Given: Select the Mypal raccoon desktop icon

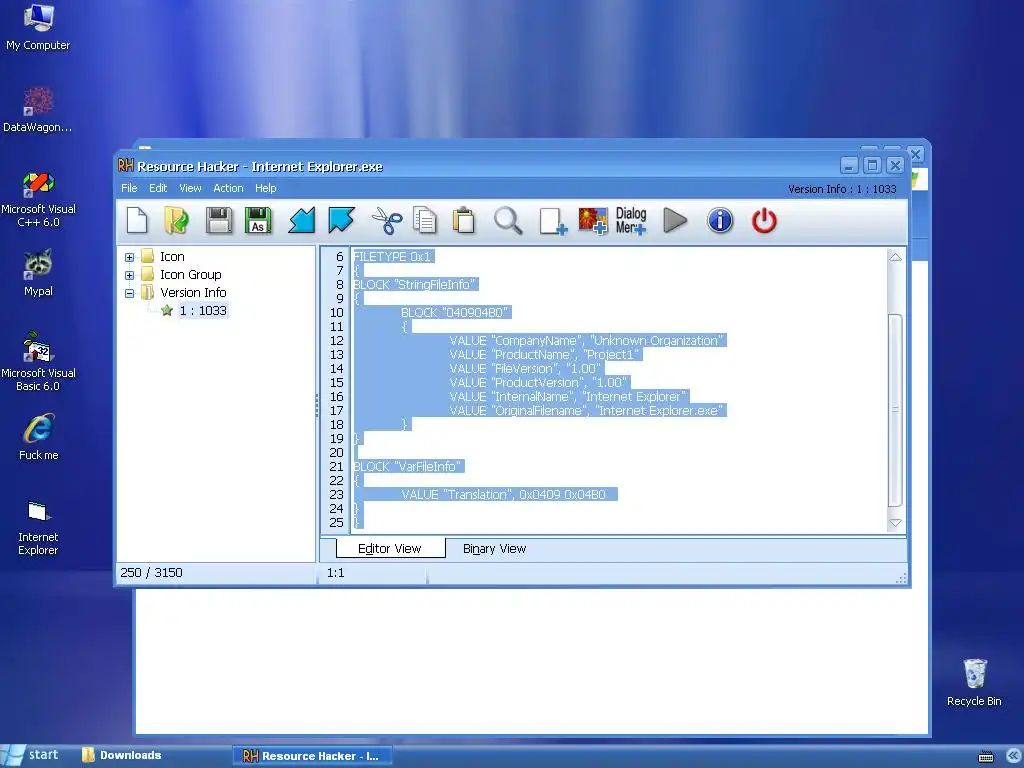Looking at the screenshot, I should (x=38, y=273).
